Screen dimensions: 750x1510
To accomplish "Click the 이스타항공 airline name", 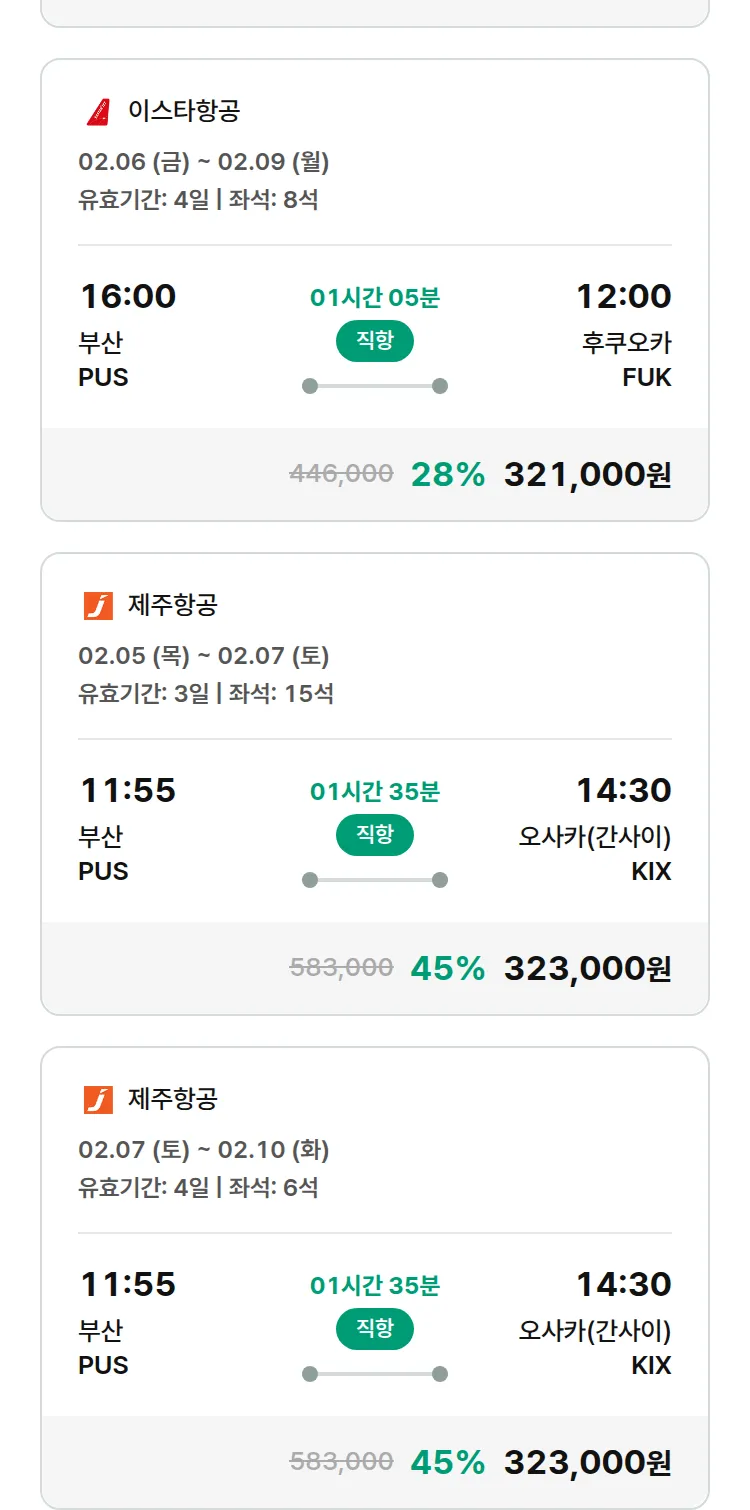I will pyautogui.click(x=184, y=111).
